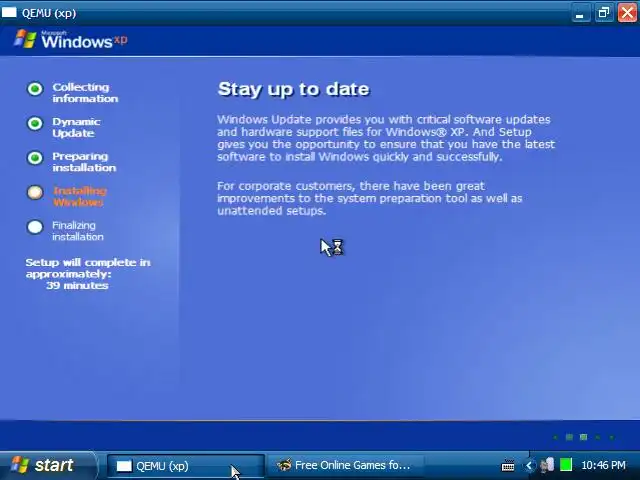Restore down the QEMU window
The image size is (640, 480).
604,13
